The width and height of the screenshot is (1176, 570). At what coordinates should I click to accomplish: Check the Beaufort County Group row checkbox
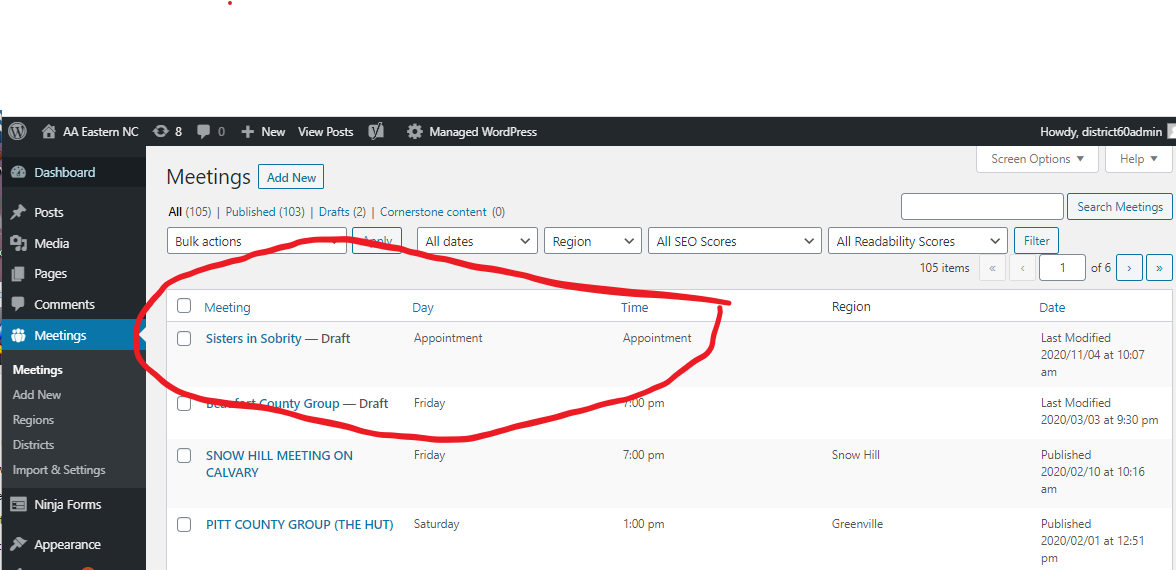(184, 404)
